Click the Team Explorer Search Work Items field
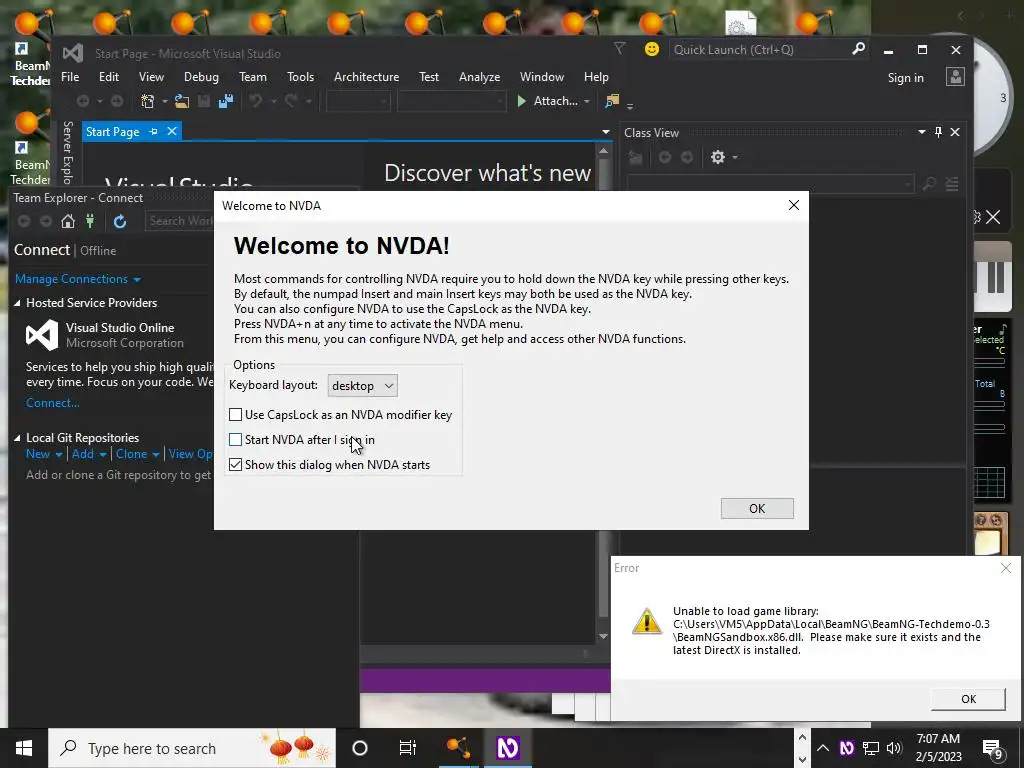 pos(180,221)
